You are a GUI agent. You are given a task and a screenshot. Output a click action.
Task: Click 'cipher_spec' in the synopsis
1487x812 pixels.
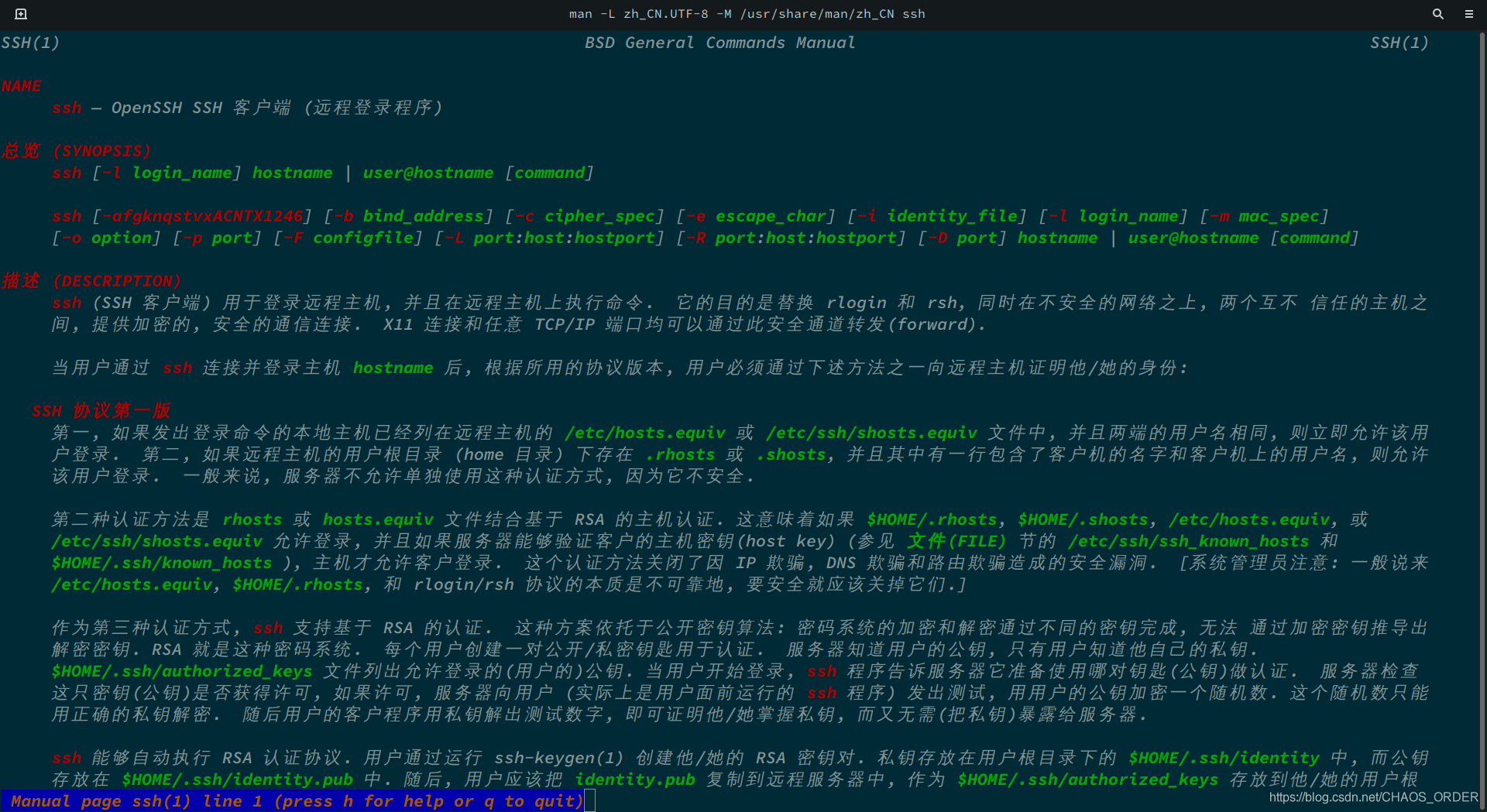click(x=599, y=216)
